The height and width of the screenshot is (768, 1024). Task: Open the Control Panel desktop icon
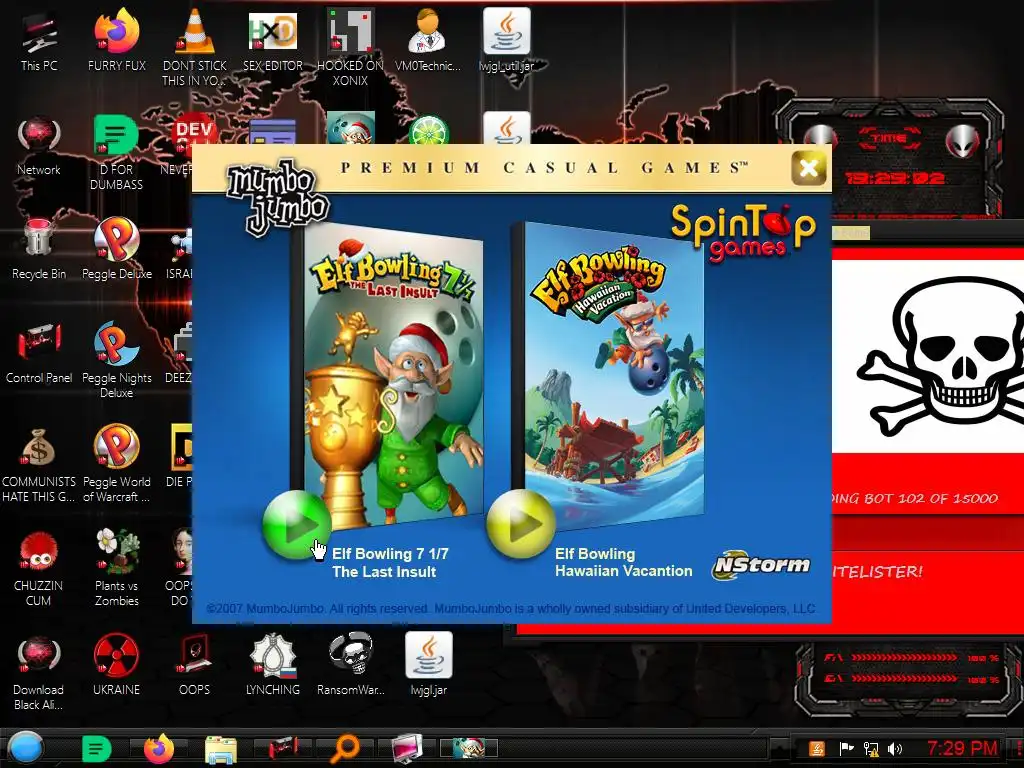click(39, 353)
